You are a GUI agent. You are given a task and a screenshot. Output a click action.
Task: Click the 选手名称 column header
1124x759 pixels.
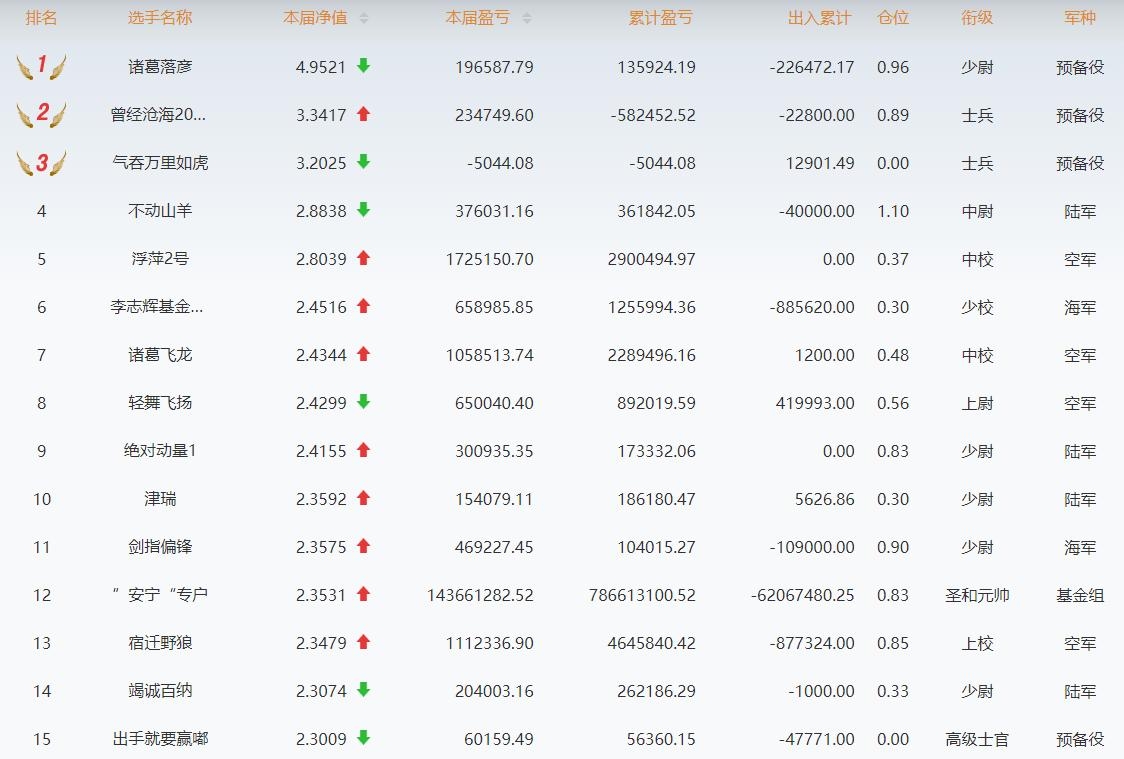tap(160, 18)
